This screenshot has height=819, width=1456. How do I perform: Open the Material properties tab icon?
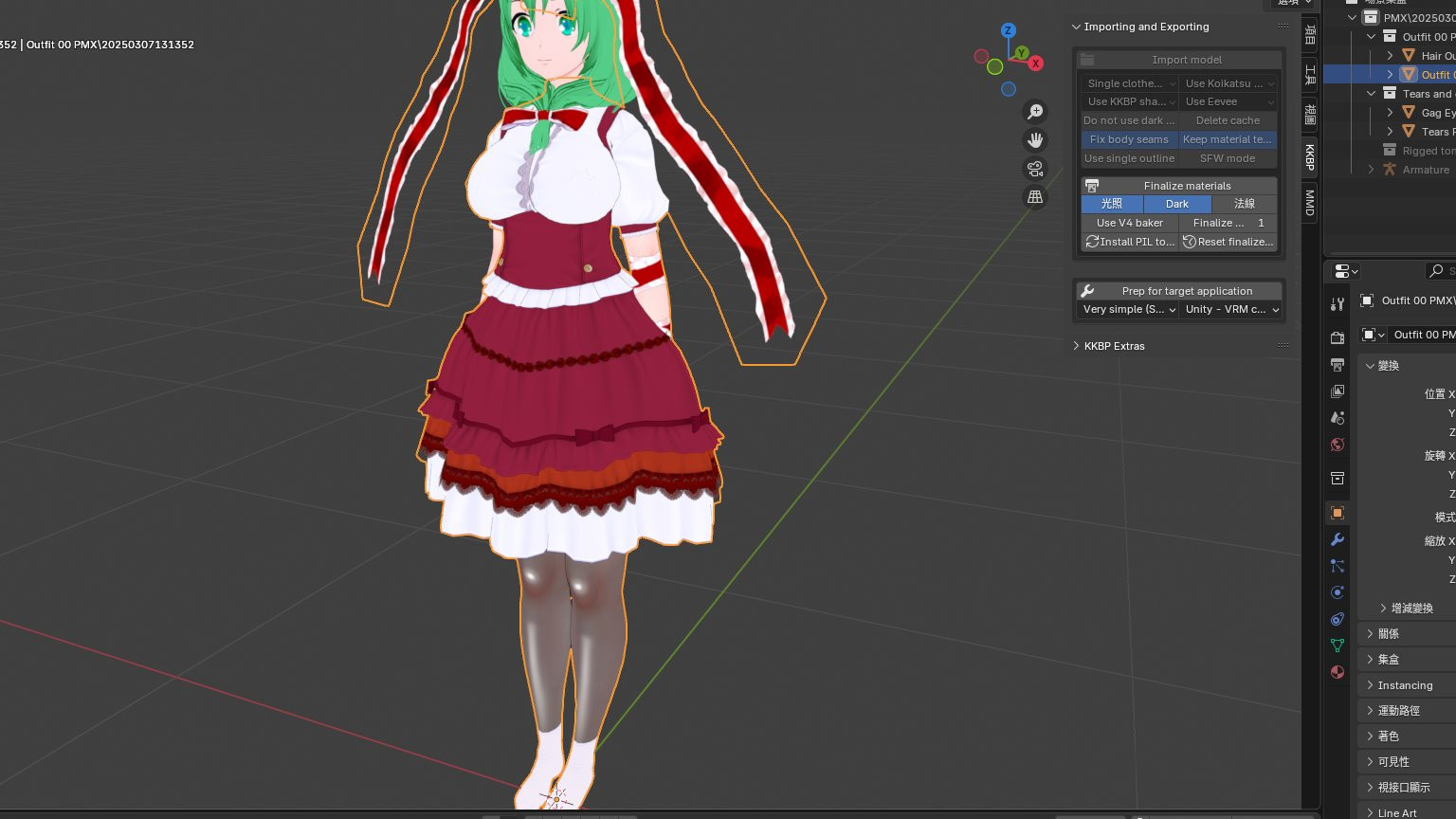point(1338,672)
